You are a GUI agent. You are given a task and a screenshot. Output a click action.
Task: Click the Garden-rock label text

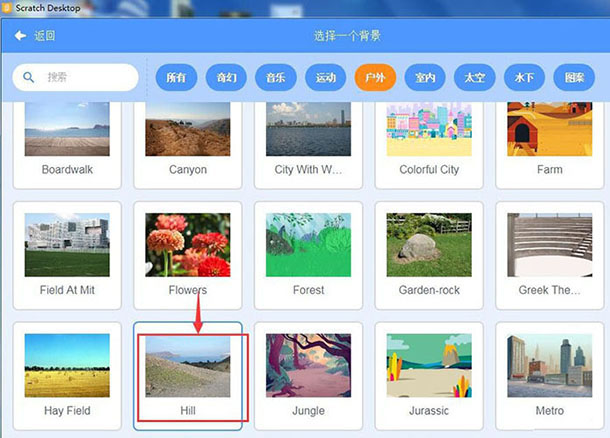(429, 290)
